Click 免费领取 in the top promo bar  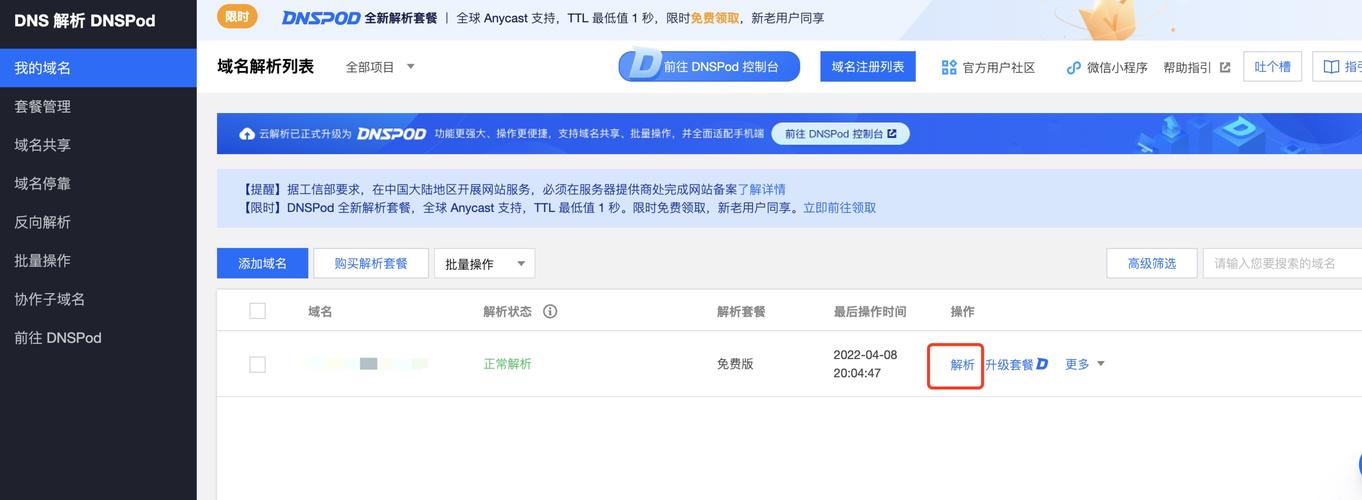tap(715, 18)
